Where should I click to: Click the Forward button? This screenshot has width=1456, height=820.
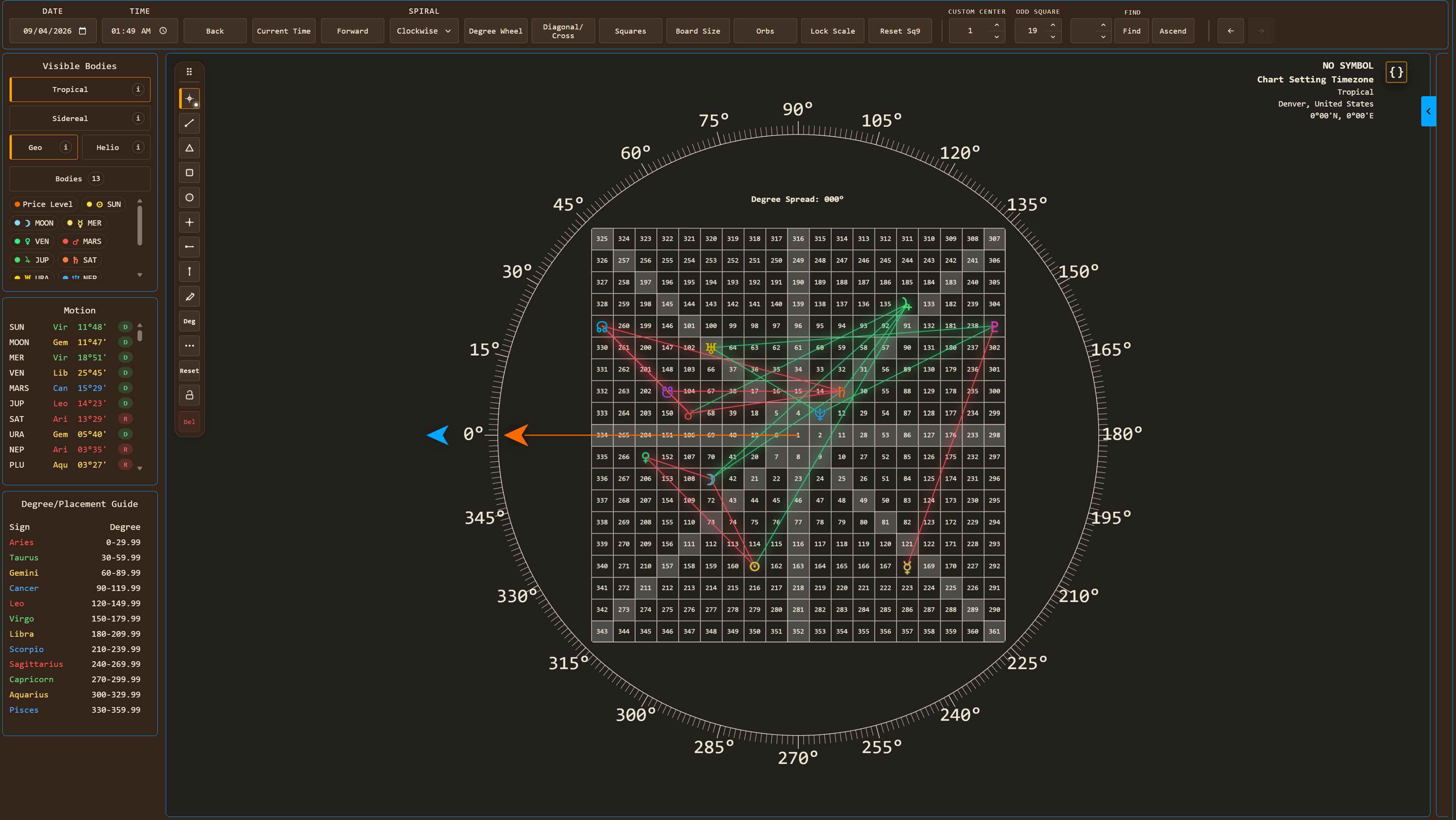(x=352, y=31)
